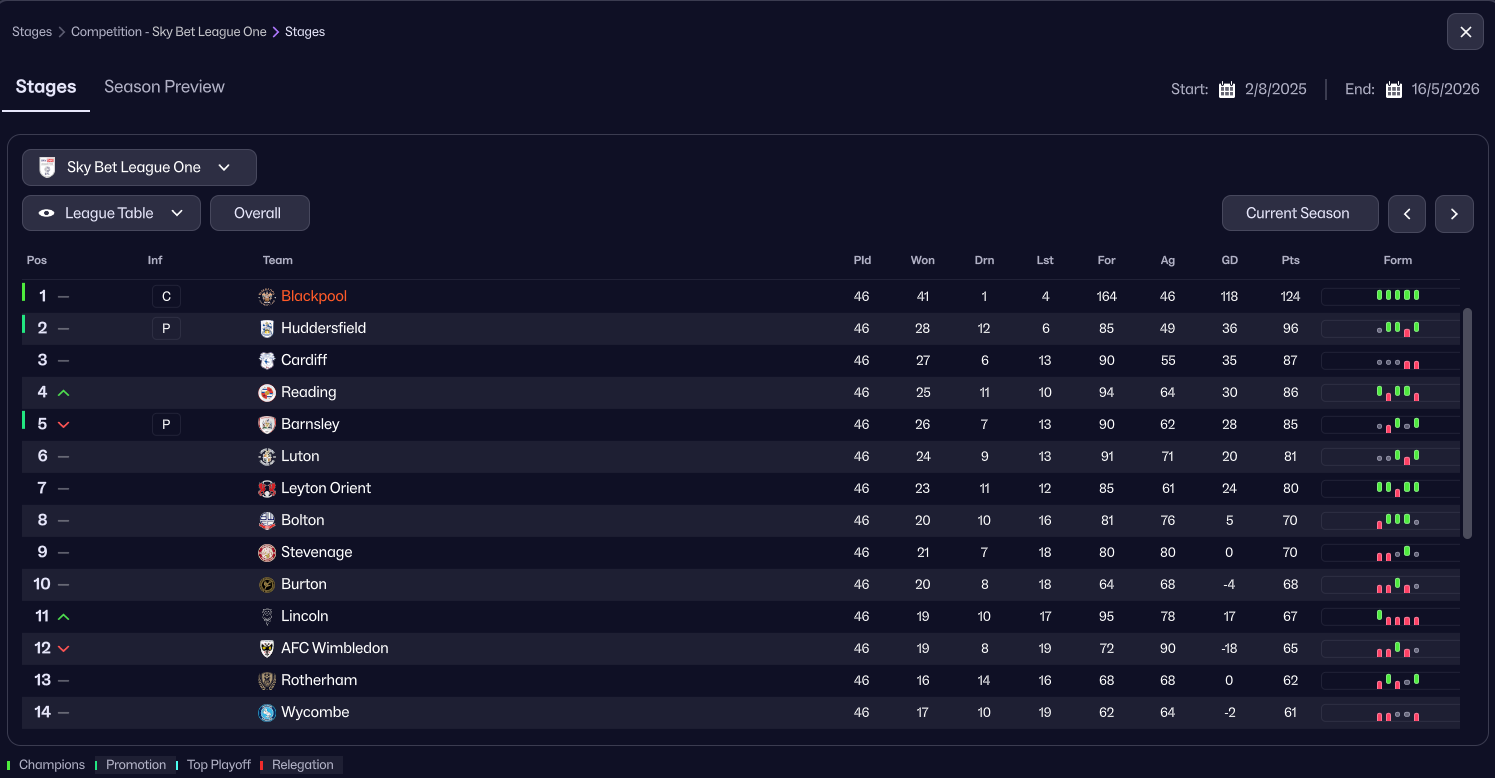Click the Current Season button
The width and height of the screenshot is (1495, 778).
pos(1297,213)
